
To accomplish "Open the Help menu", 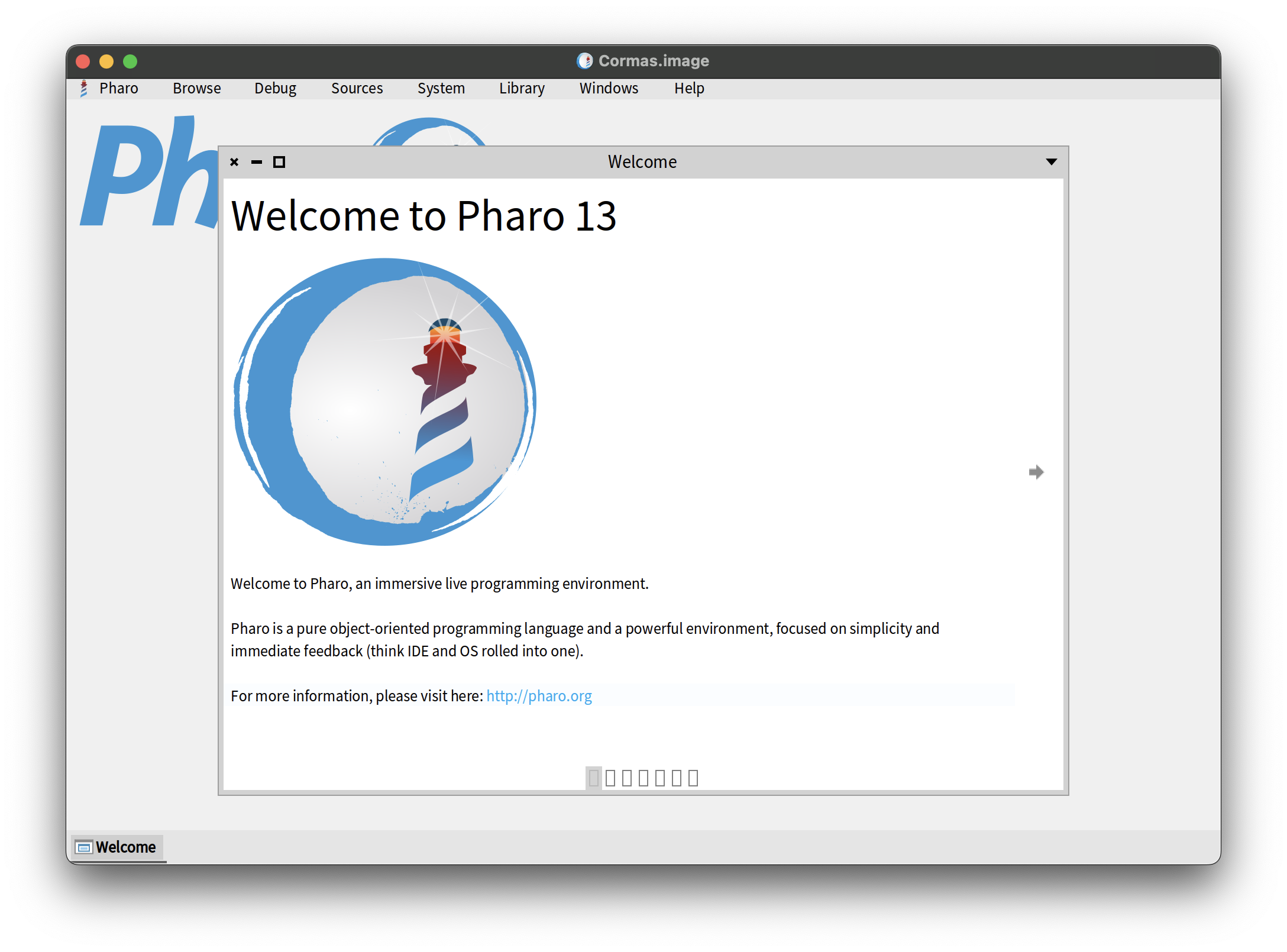I will [x=689, y=89].
